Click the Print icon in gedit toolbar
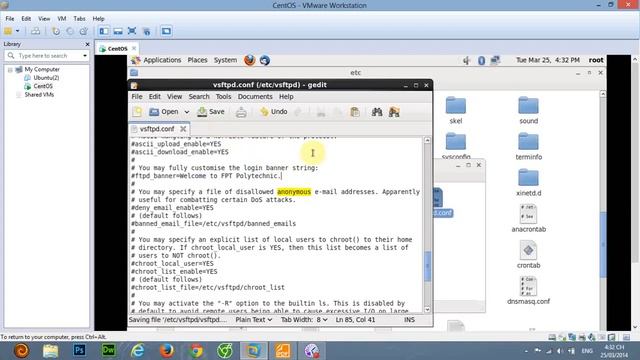This screenshot has width=640, height=360. 241,112
